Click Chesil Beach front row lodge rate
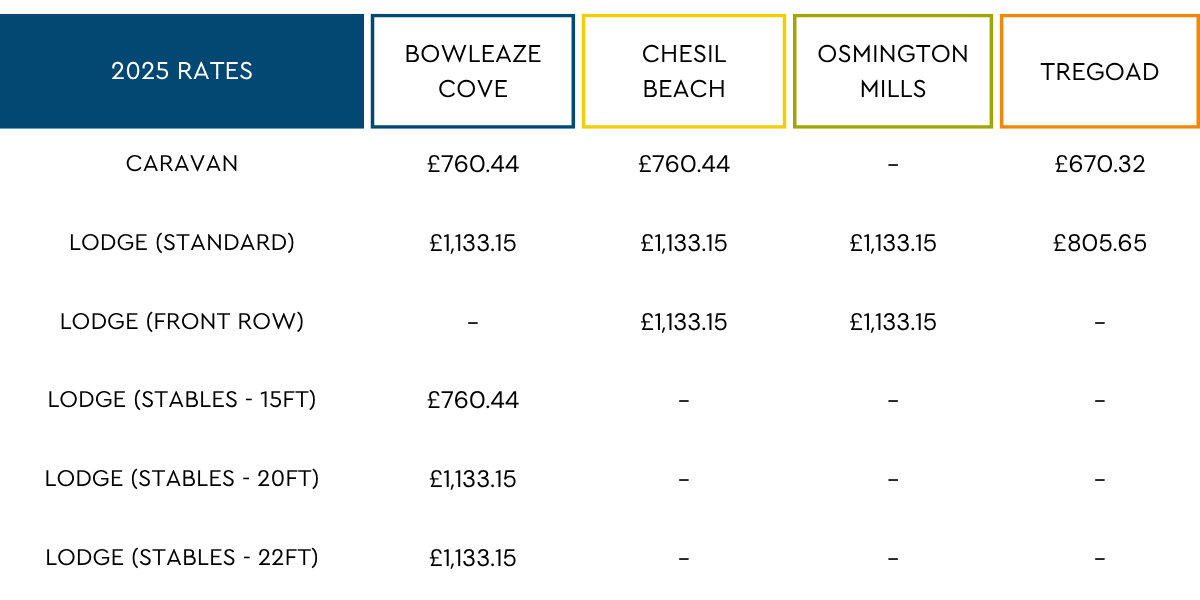Screen dimensions: 1200x600 tap(684, 322)
